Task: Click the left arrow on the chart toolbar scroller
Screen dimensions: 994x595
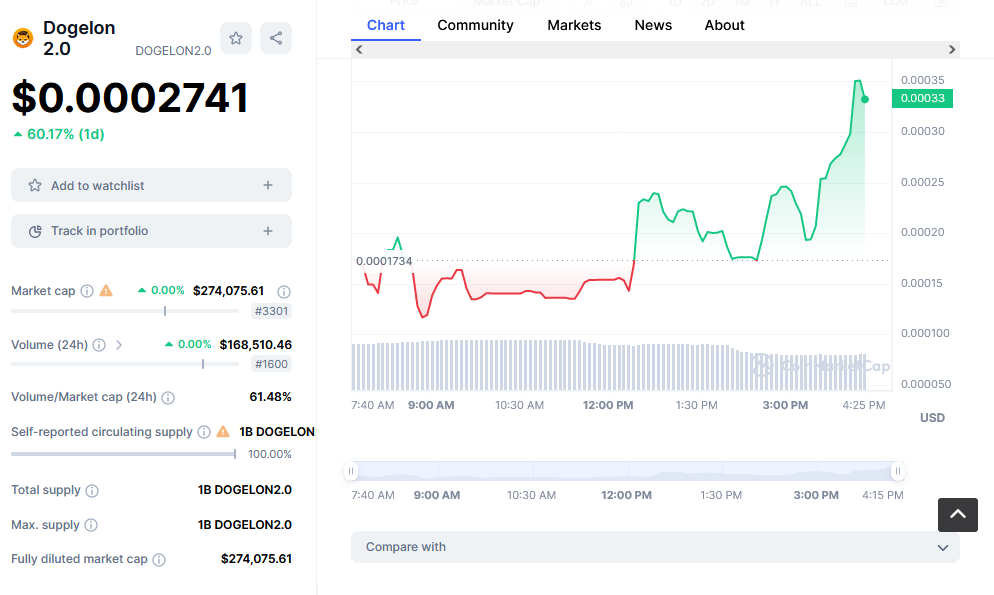Action: 359,49
